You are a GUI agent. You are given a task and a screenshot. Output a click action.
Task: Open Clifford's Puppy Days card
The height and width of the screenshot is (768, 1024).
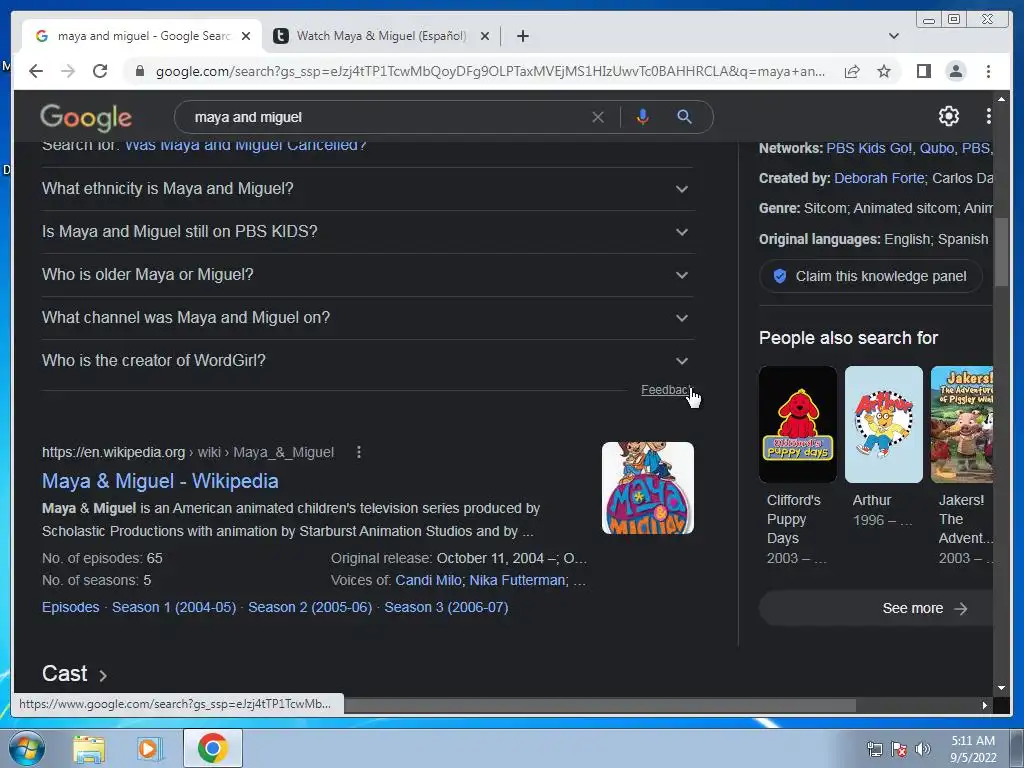[x=797, y=465]
